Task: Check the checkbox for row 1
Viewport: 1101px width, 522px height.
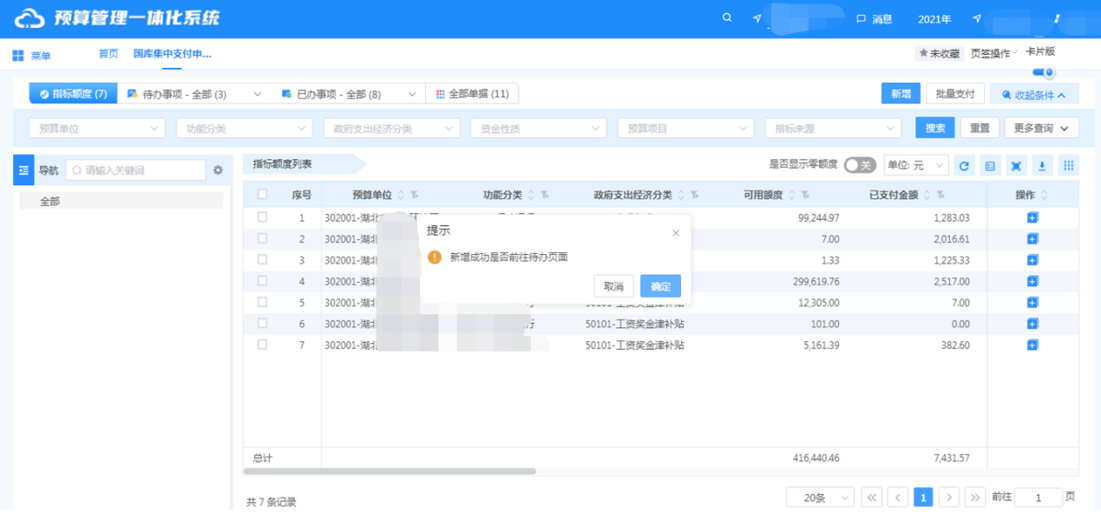Action: coord(263,218)
